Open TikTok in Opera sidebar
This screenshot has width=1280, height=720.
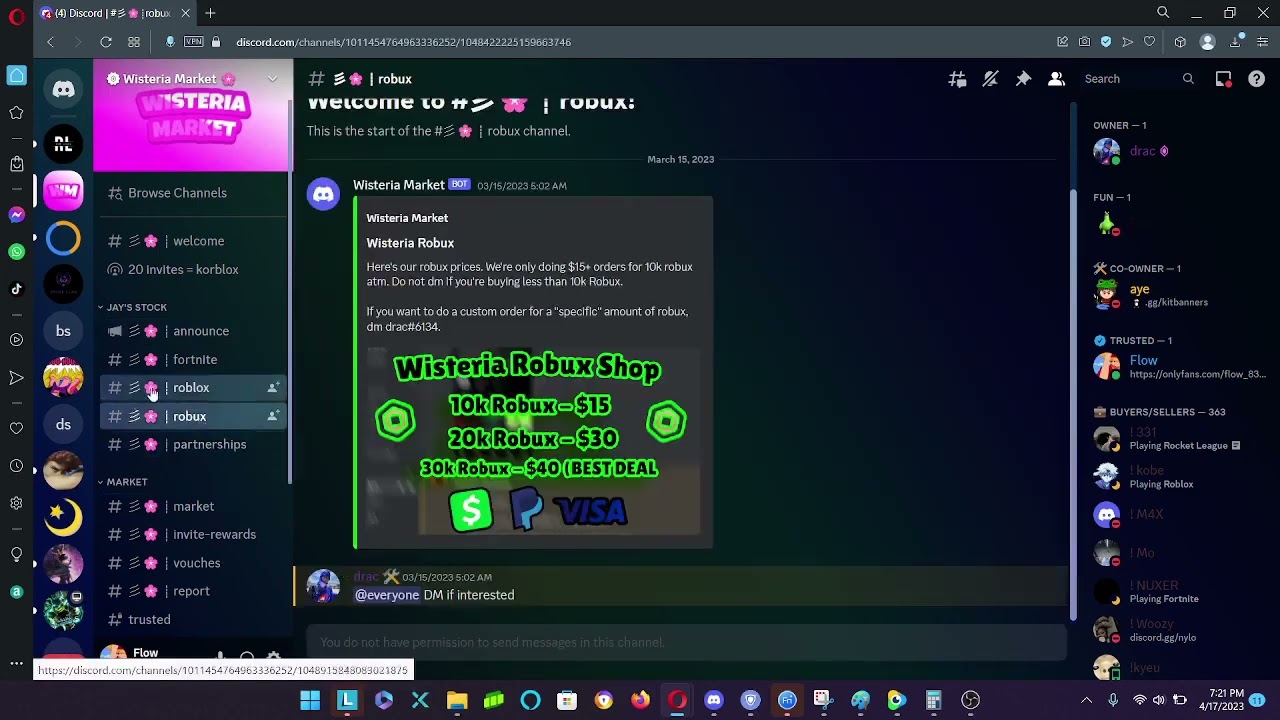coord(16,289)
